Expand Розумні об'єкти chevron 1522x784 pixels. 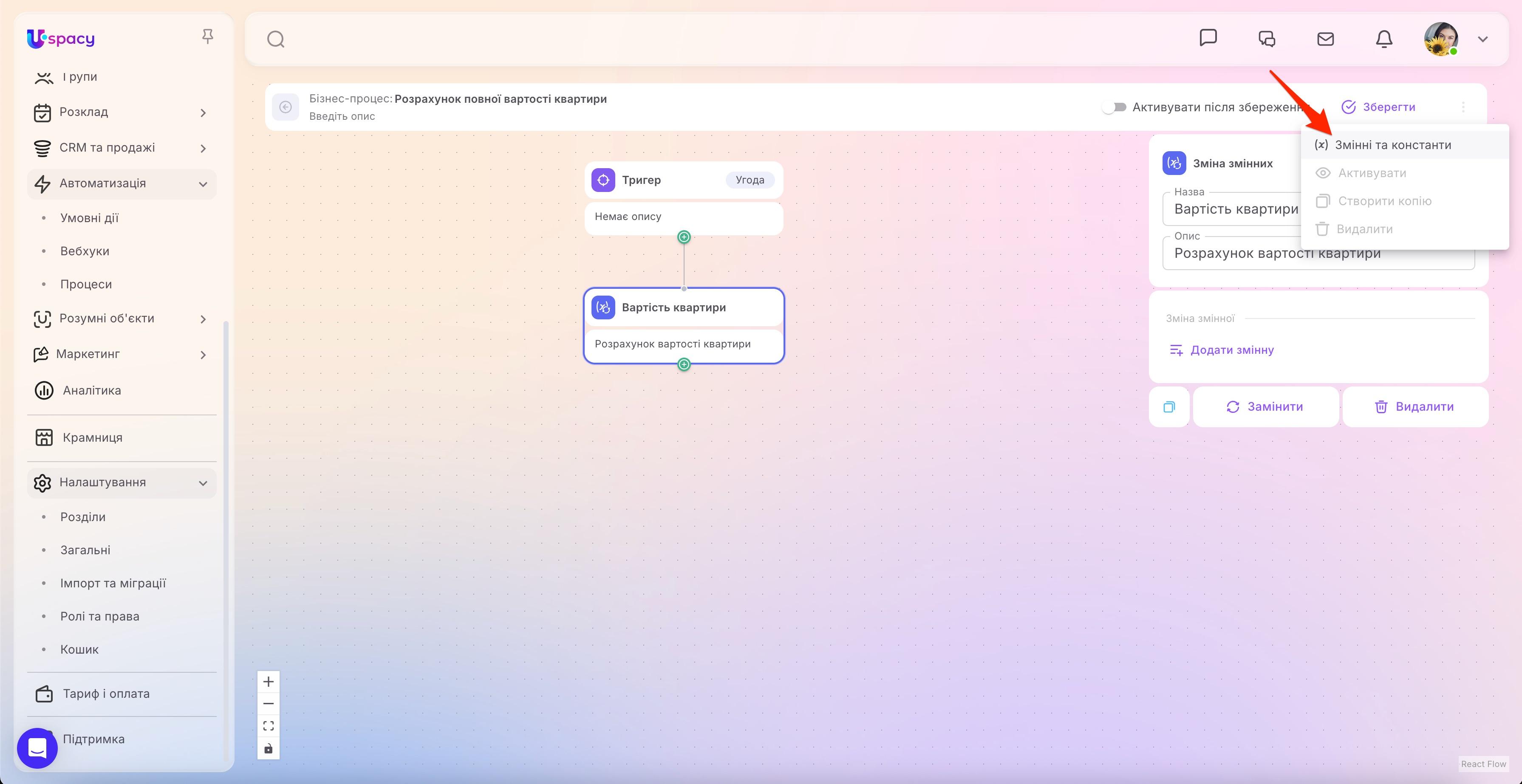(x=203, y=319)
